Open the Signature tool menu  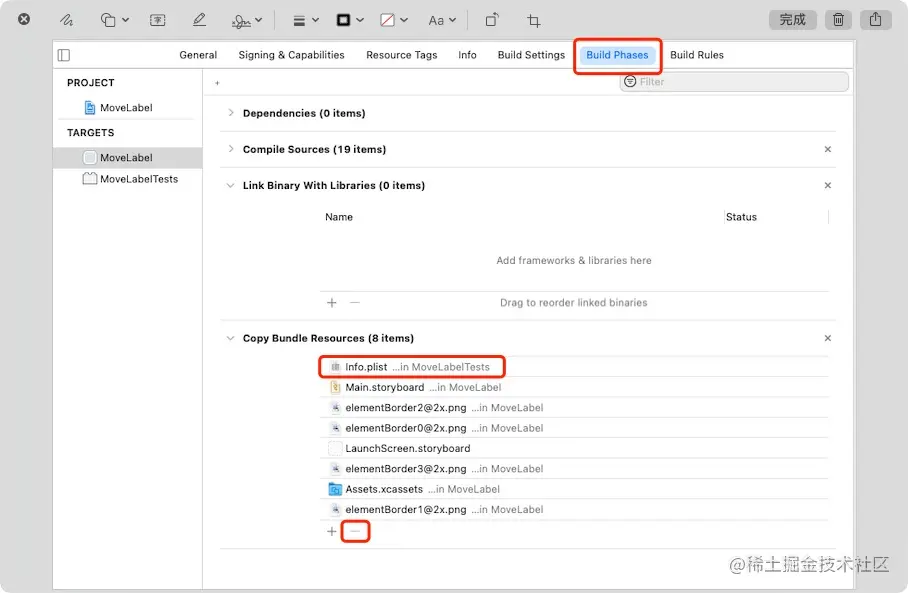pos(247,21)
